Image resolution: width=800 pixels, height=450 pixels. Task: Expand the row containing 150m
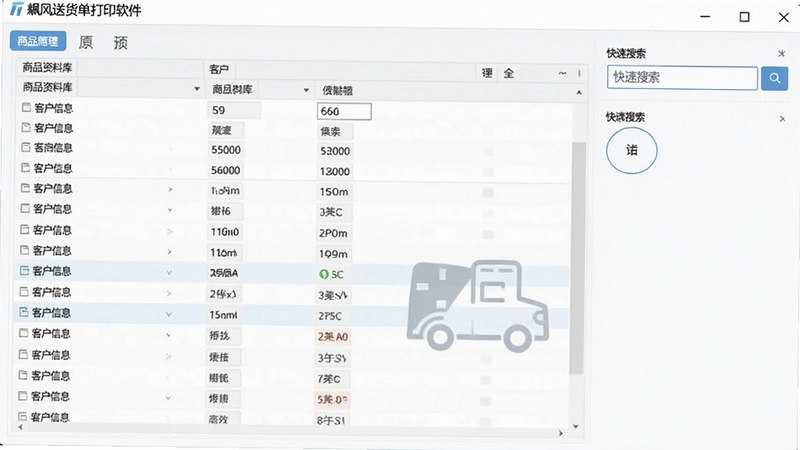pyautogui.click(x=170, y=189)
